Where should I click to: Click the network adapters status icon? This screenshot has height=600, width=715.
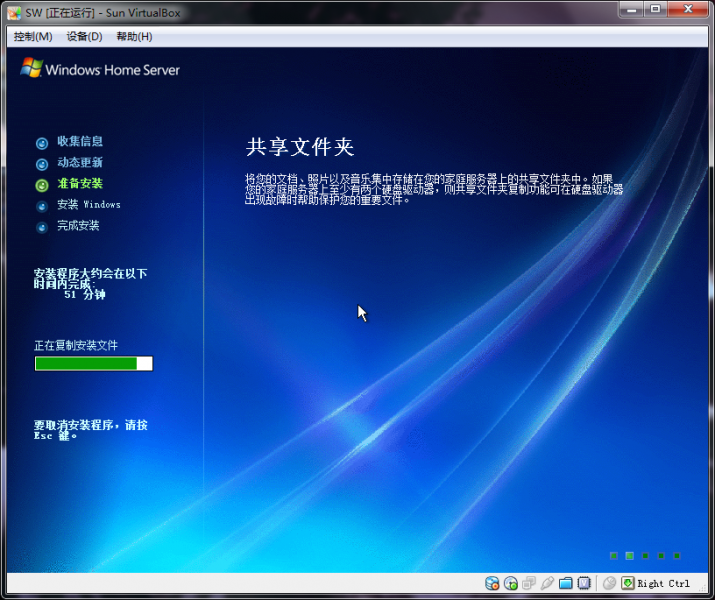pos(529,583)
